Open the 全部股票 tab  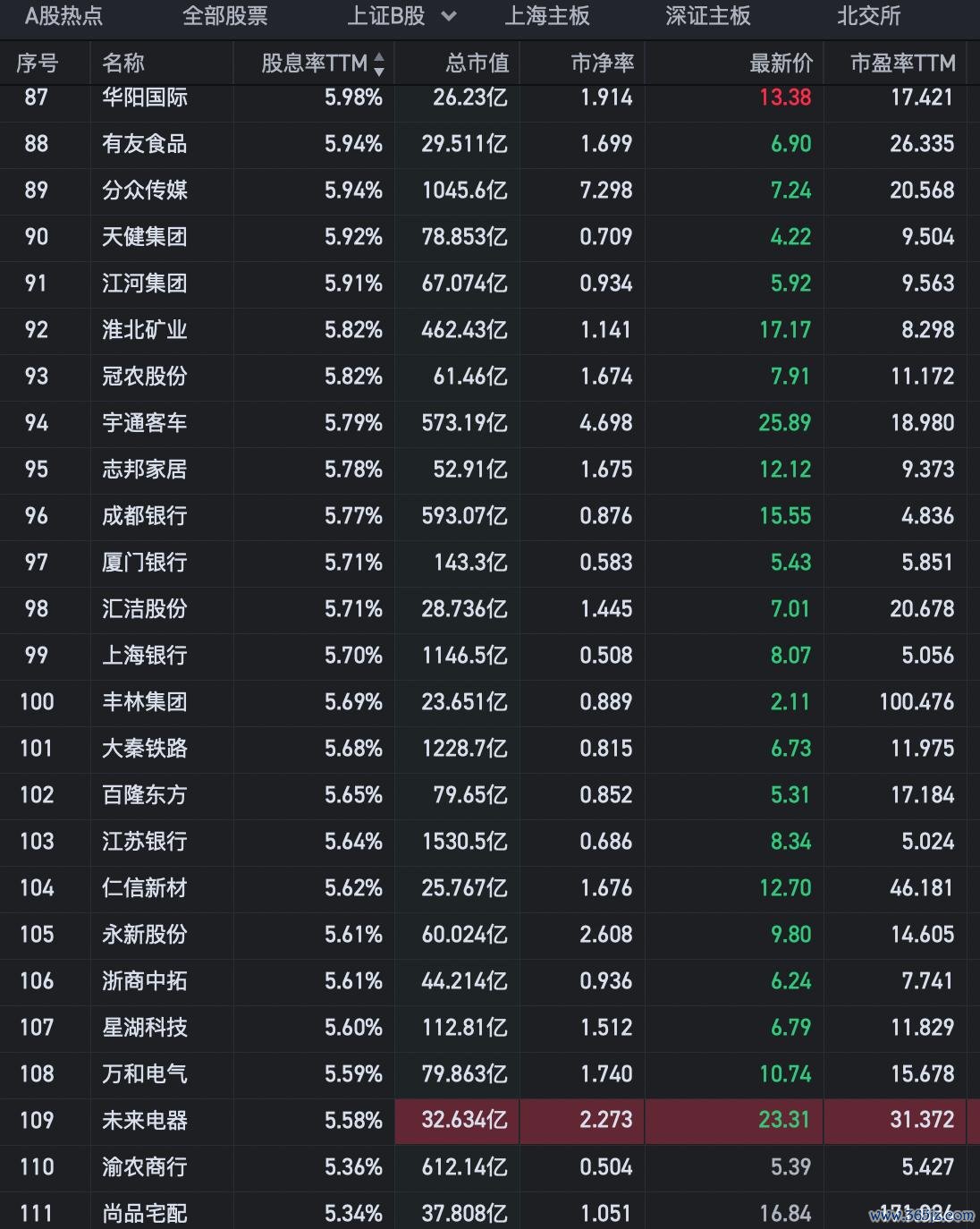tap(224, 16)
